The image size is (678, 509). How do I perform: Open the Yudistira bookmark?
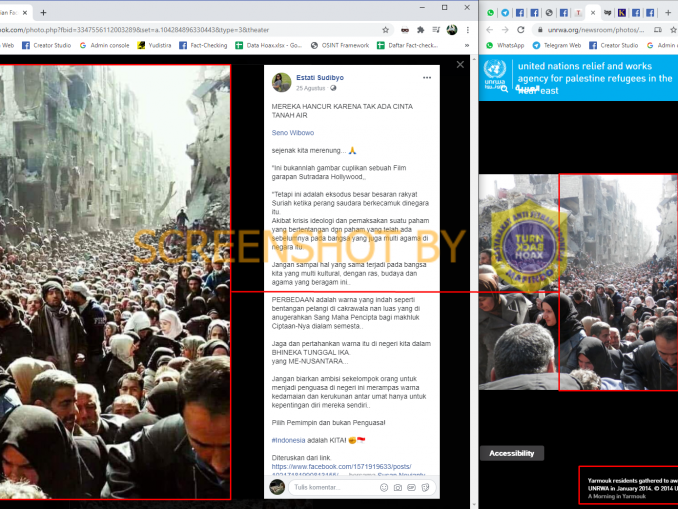(154, 45)
